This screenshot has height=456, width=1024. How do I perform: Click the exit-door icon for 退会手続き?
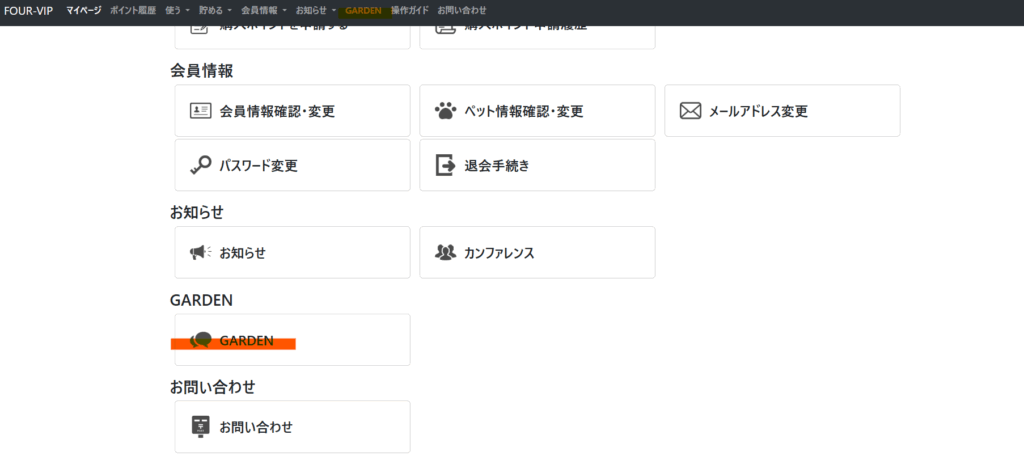click(x=445, y=165)
